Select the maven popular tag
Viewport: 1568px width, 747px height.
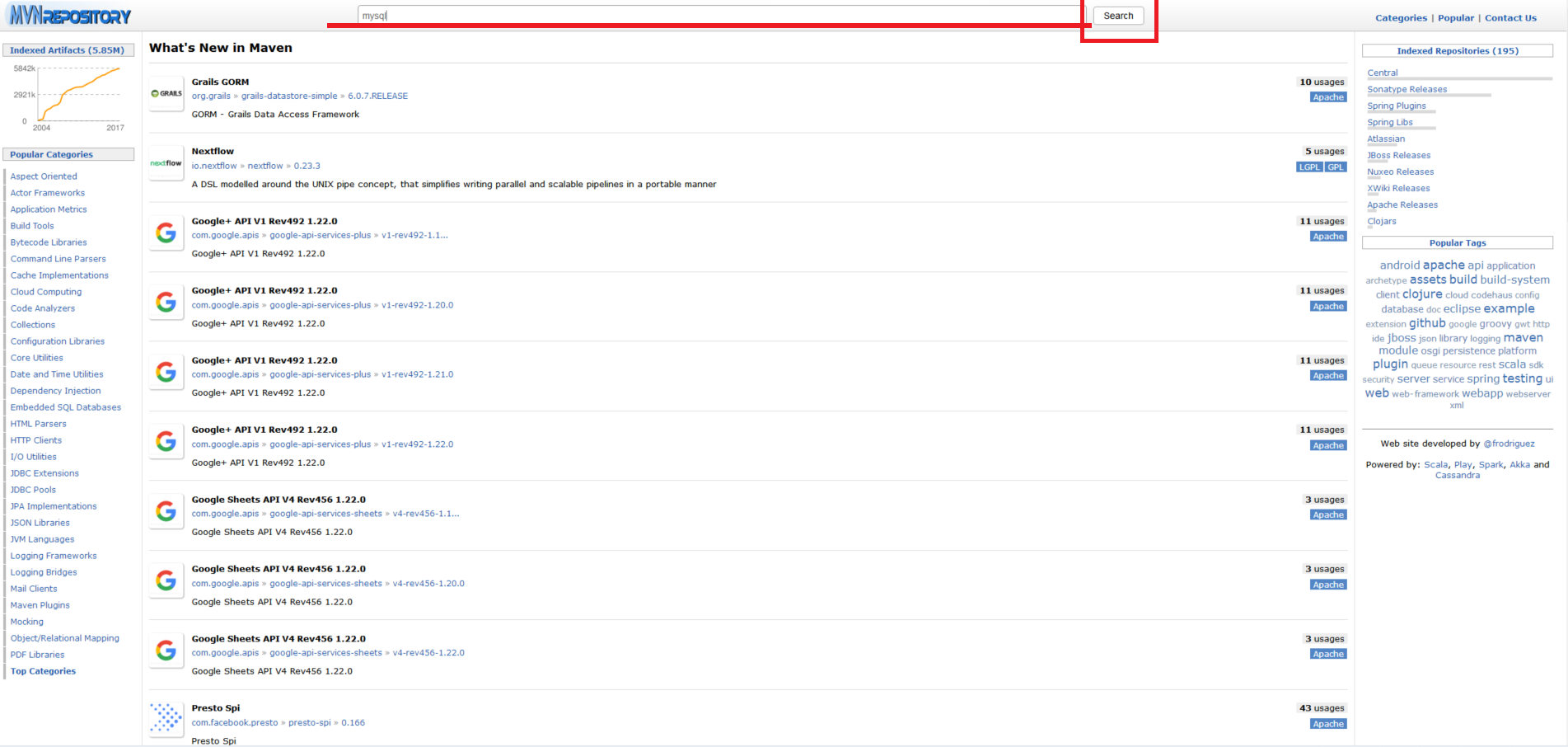pyautogui.click(x=1523, y=338)
